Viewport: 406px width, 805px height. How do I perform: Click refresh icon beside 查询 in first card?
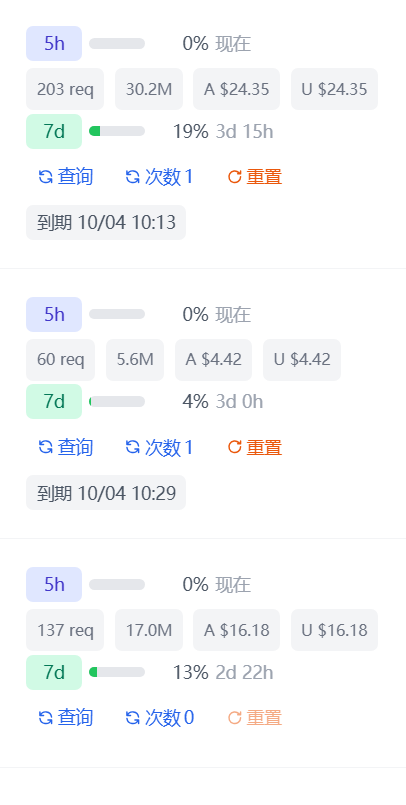pyautogui.click(x=46, y=177)
